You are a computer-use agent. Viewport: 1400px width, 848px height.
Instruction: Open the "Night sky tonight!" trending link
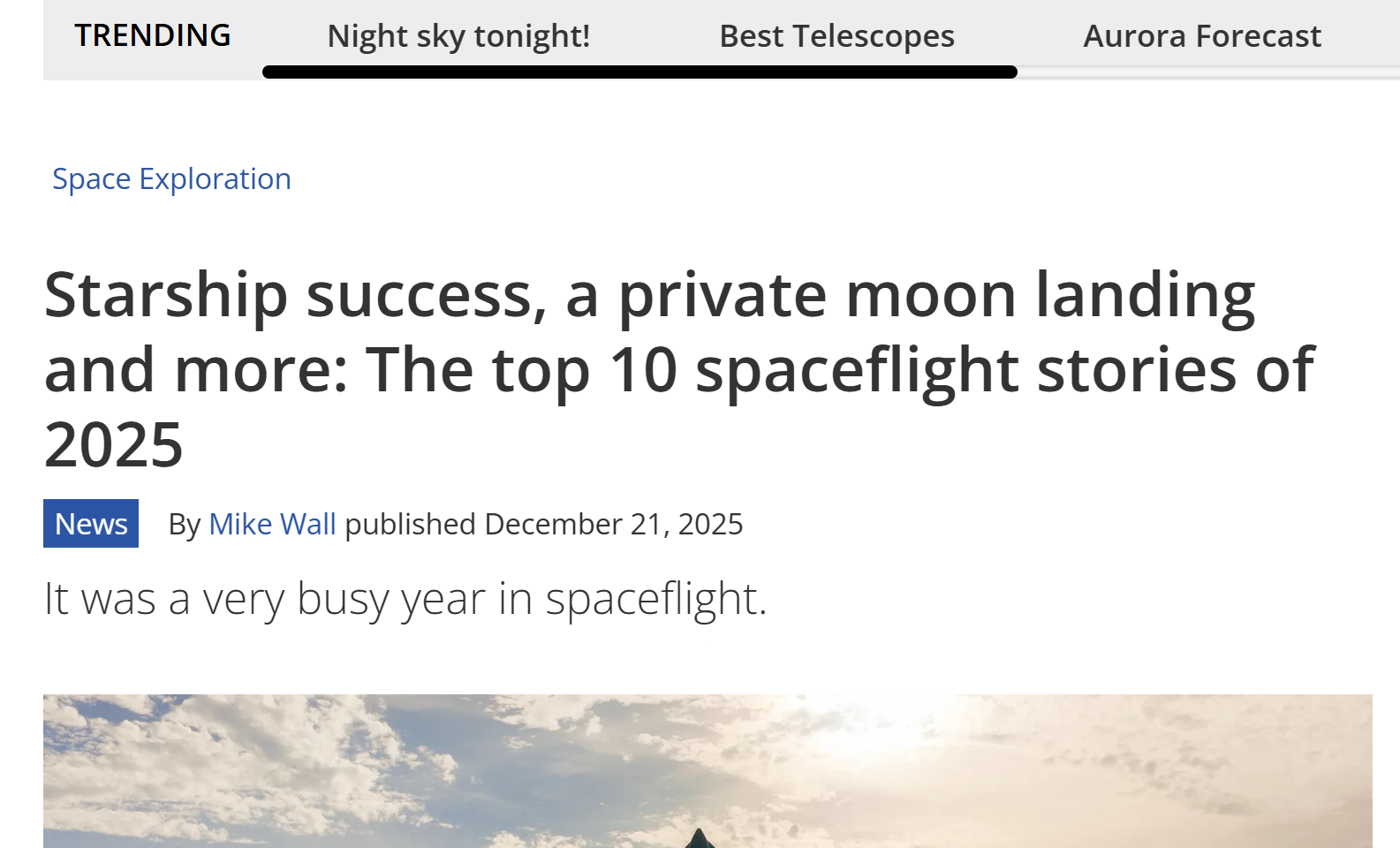(458, 36)
